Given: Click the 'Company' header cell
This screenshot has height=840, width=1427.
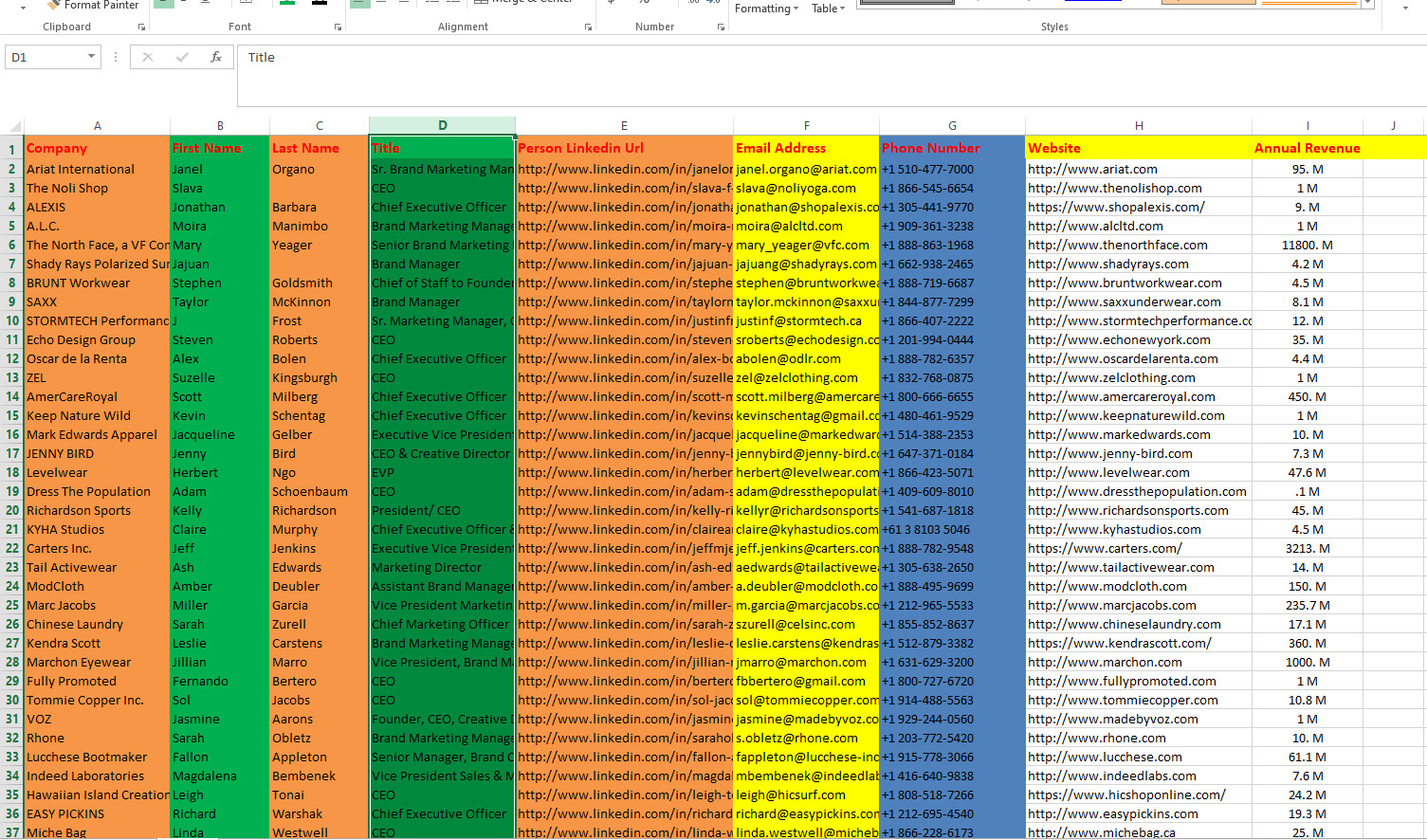Looking at the screenshot, I should [97, 148].
